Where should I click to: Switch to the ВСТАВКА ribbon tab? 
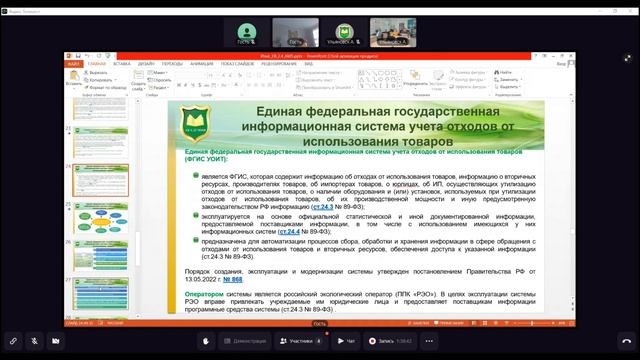click(x=122, y=64)
